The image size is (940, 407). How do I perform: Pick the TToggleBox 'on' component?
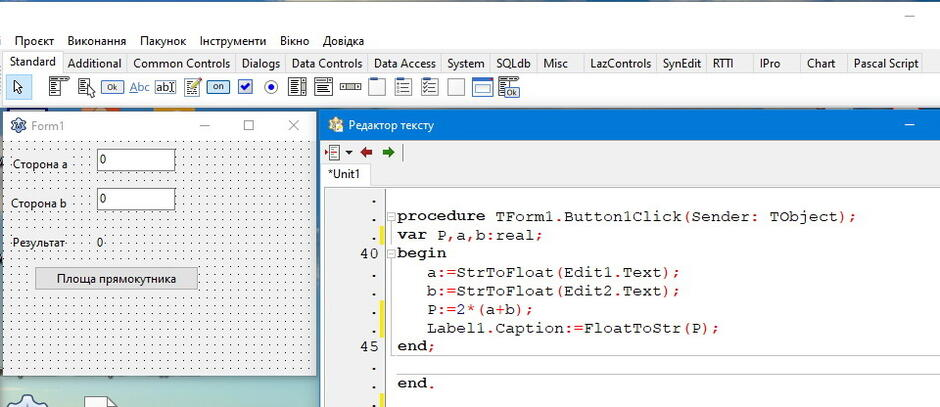point(218,87)
